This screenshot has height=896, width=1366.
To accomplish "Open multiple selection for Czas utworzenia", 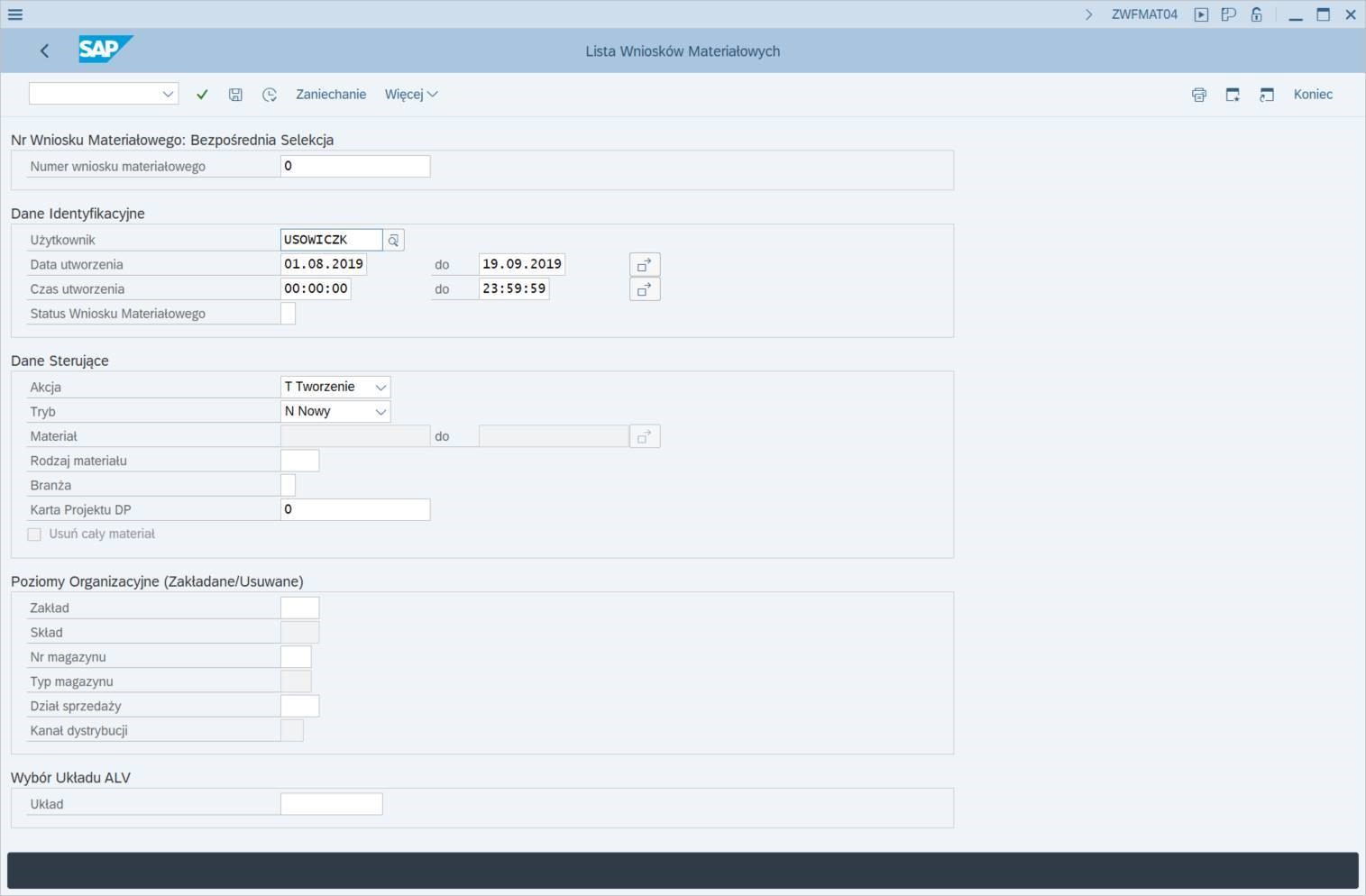I will click(644, 289).
